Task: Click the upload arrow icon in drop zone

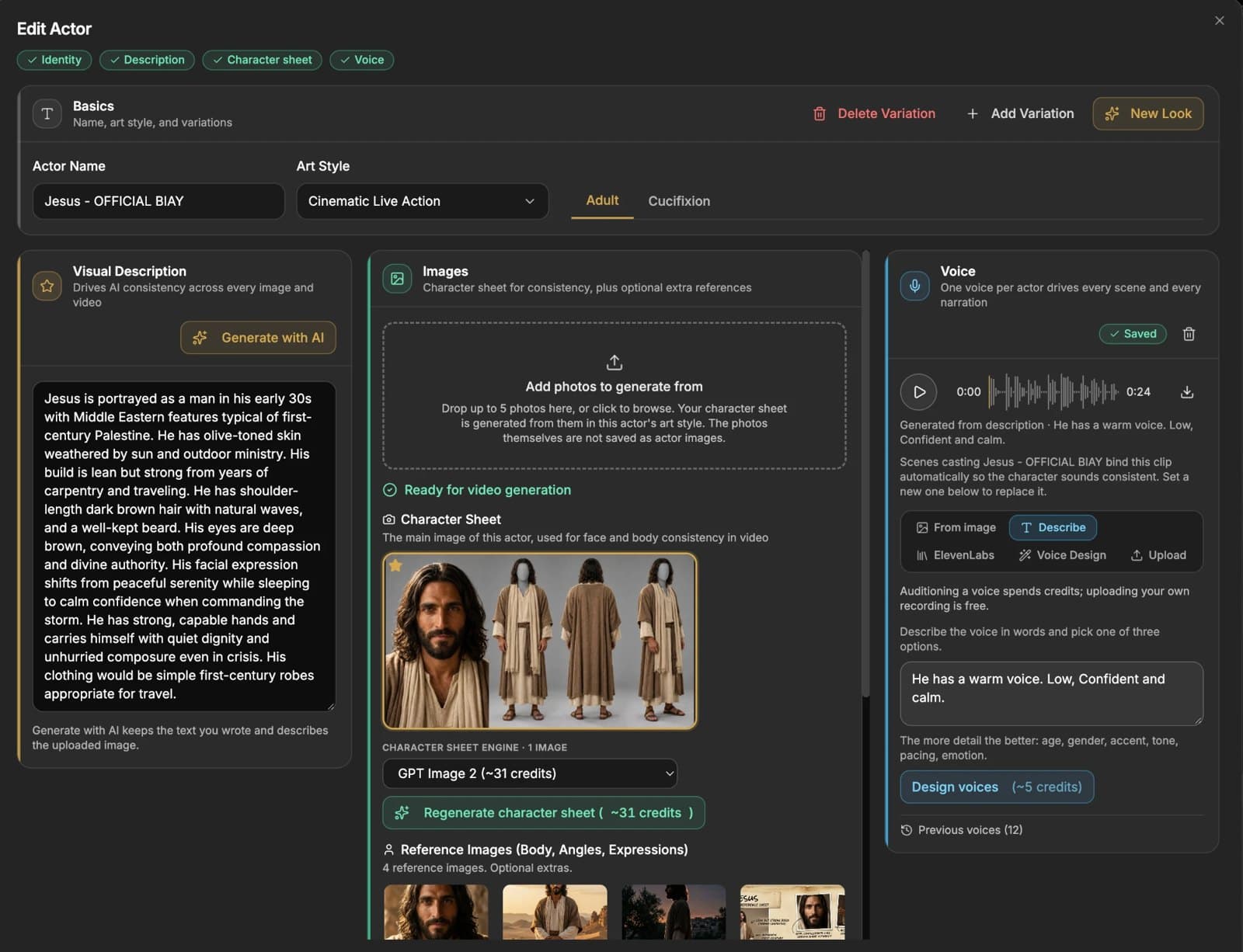Action: (614, 363)
